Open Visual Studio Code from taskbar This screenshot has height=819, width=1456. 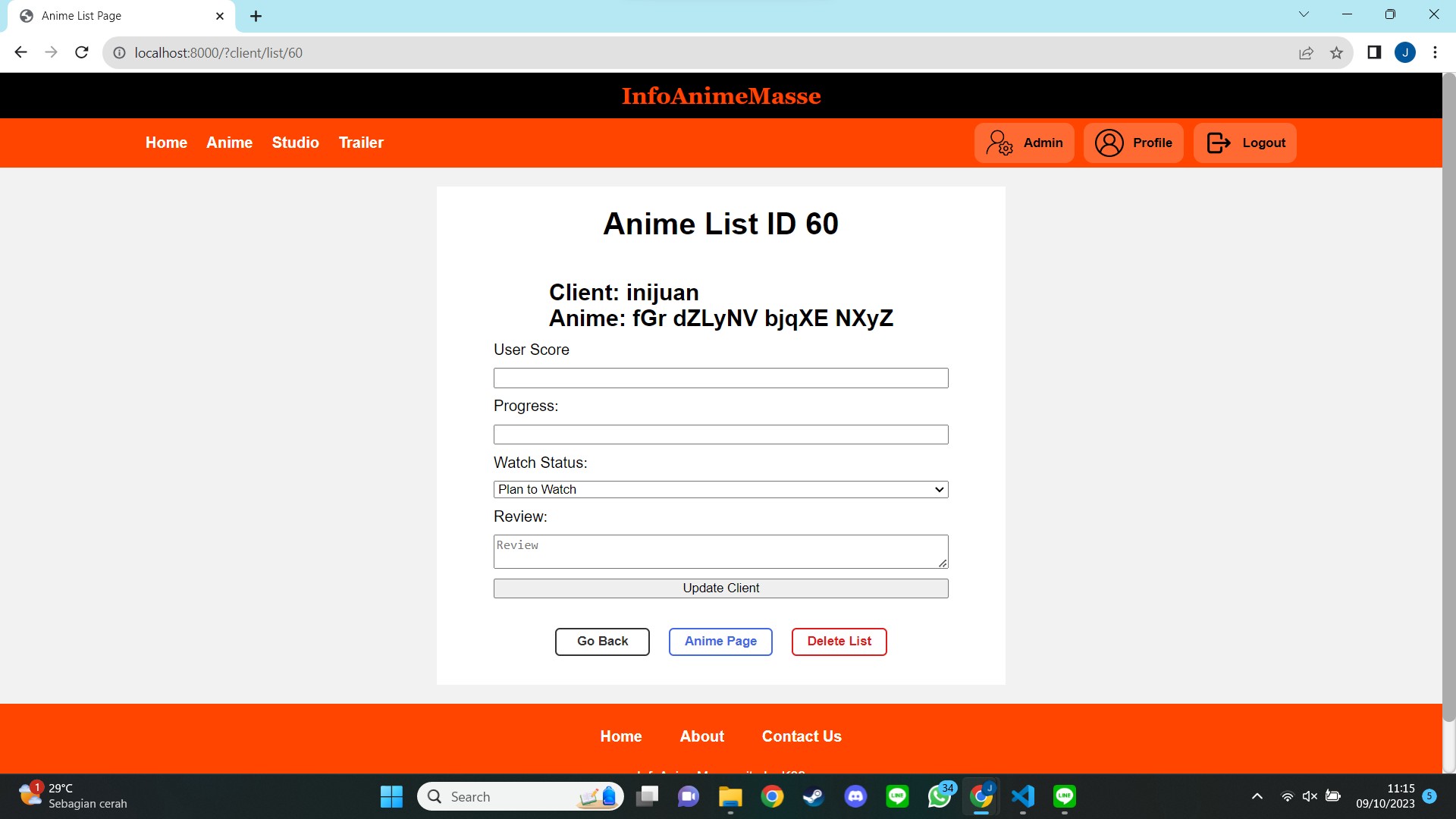1022,796
